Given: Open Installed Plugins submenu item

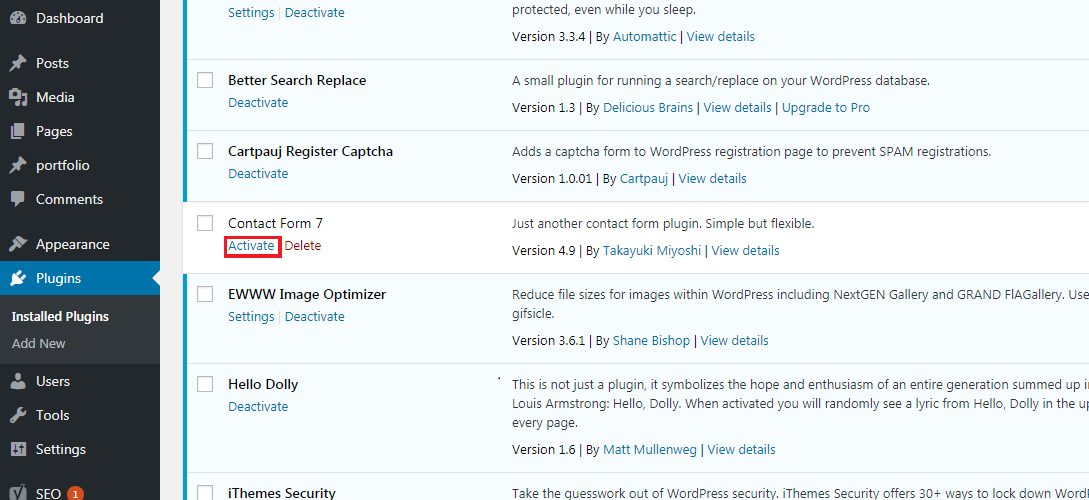Looking at the screenshot, I should click(x=60, y=317).
